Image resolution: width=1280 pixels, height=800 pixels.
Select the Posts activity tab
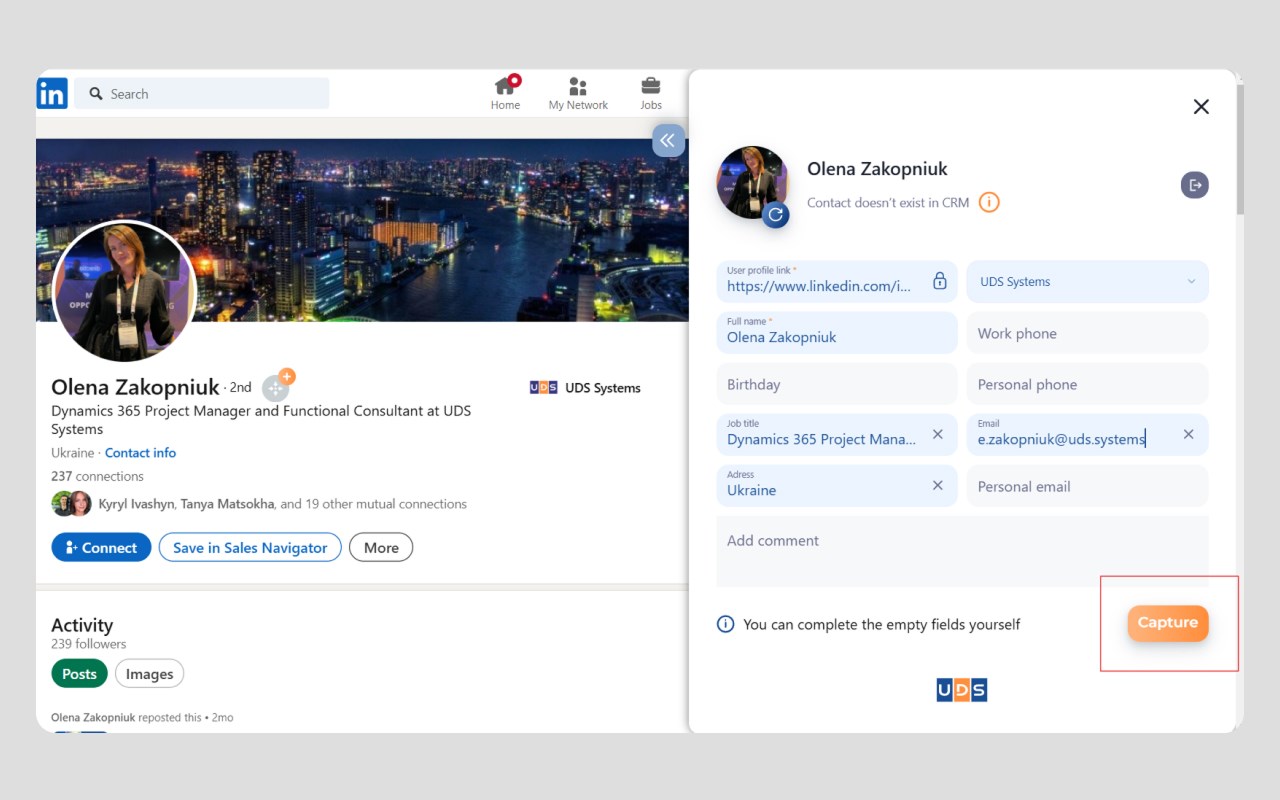[79, 674]
